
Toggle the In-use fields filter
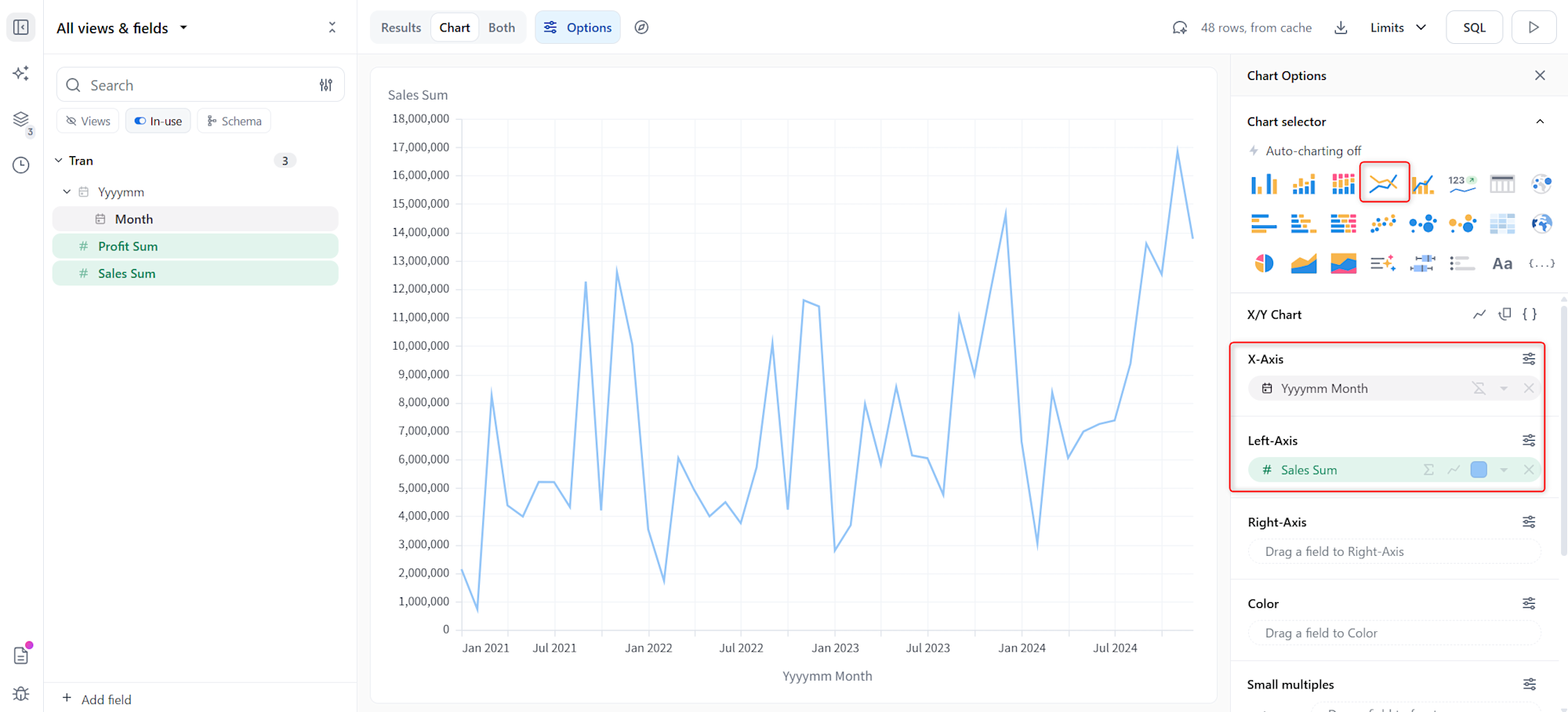click(x=158, y=121)
